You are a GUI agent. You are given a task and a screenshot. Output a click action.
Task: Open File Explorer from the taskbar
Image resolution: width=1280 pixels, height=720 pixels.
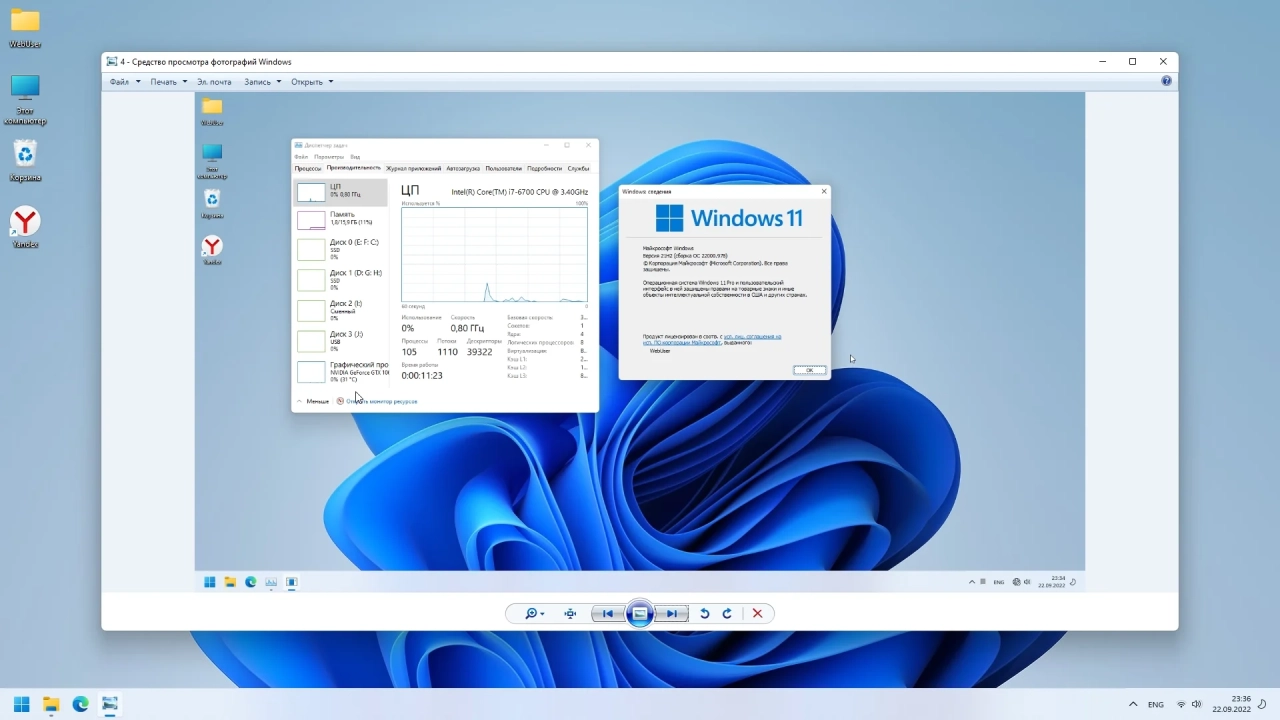[51, 704]
